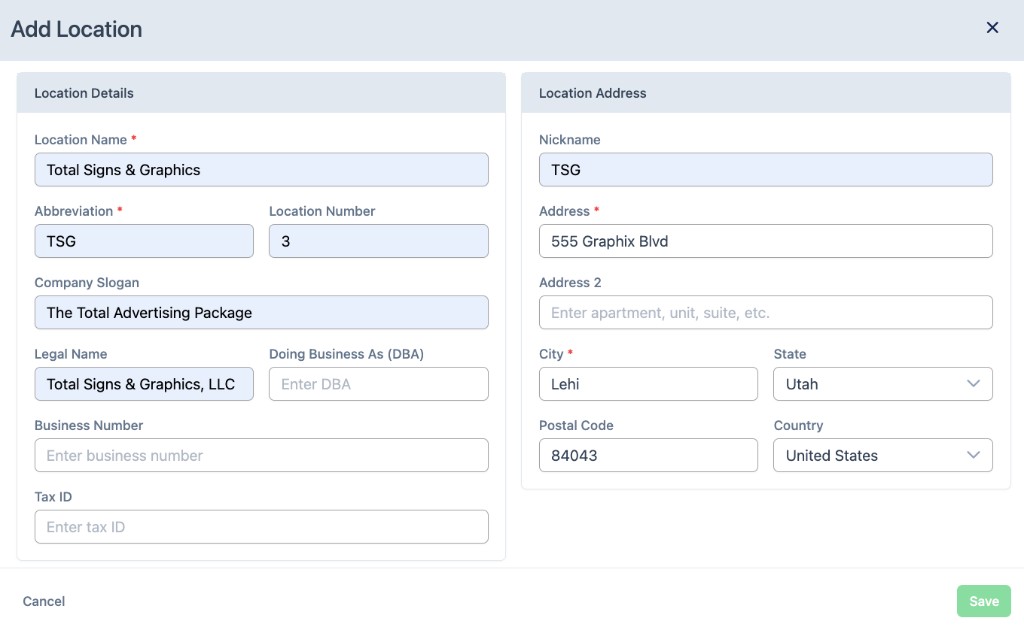The width and height of the screenshot is (1024, 630).
Task: Click into the Business Number field
Action: click(261, 455)
